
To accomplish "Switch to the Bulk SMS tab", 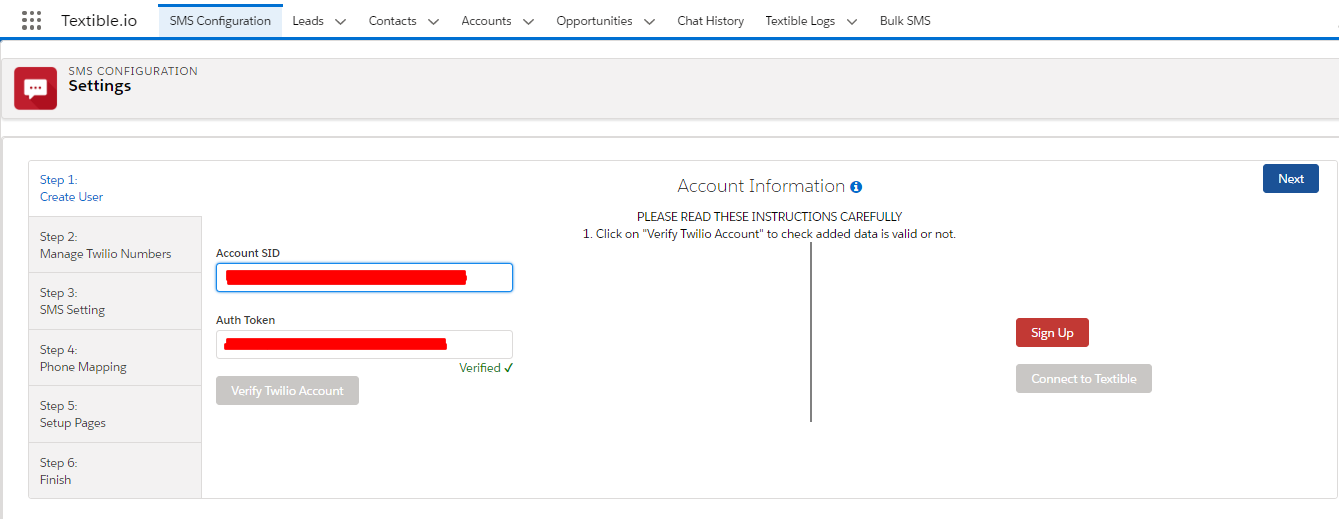I will pos(905,20).
